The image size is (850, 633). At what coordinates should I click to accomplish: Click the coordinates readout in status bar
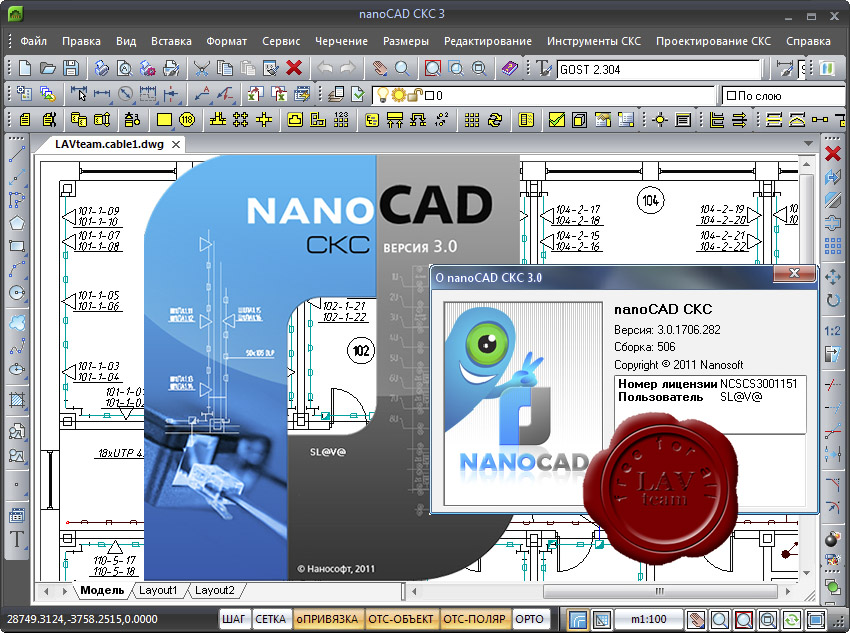pos(82,619)
